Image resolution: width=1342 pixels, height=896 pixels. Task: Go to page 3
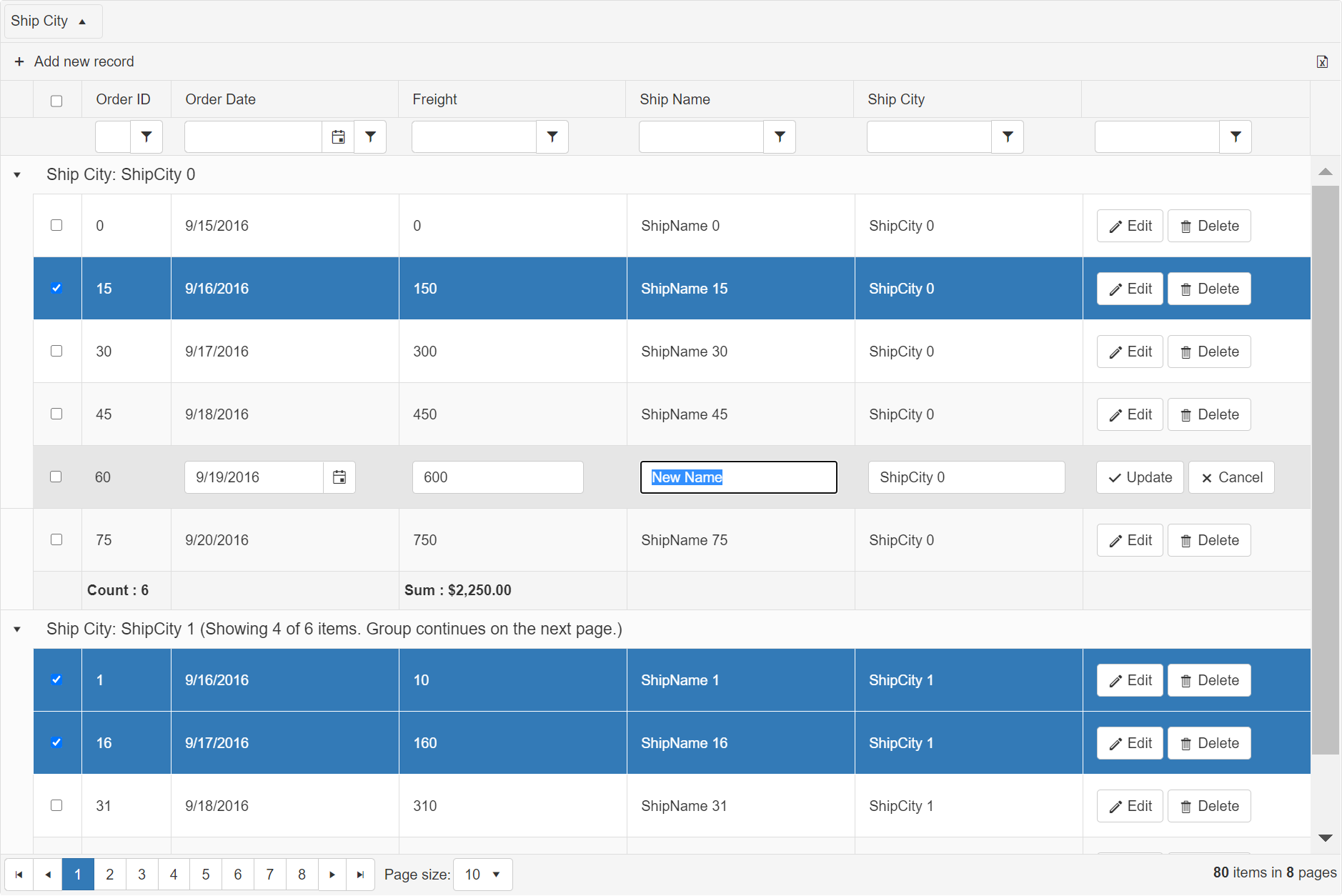(x=142, y=875)
